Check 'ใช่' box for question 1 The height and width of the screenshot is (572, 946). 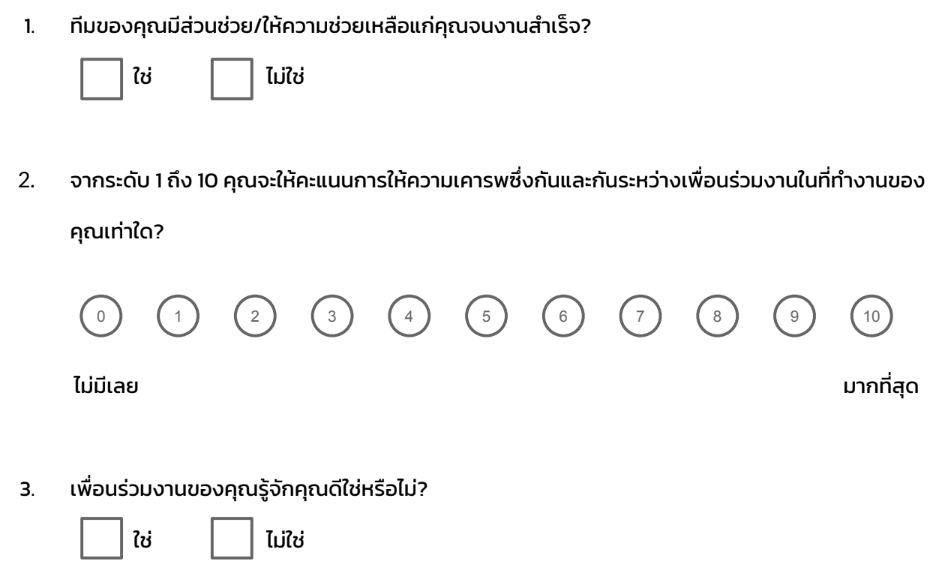(101, 79)
